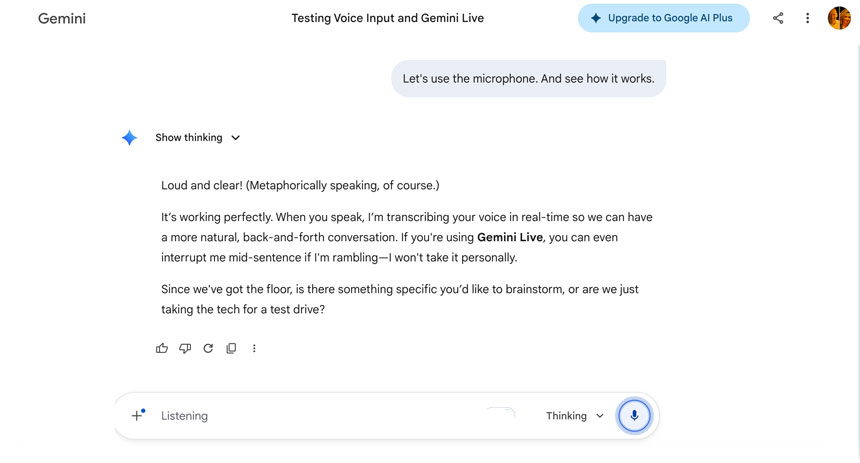Viewport: 860px width, 463px height.
Task: Click the bold Gemini Live text
Action: click(x=510, y=237)
